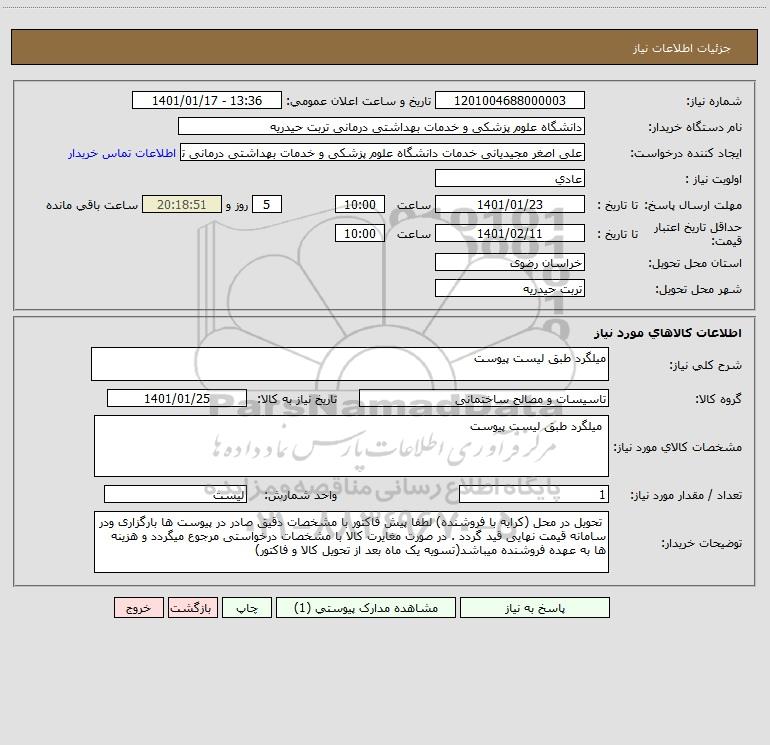Image resolution: width=770 pixels, height=745 pixels.
Task: Click the مشخصات کالای مورد نیاز text area
Action: tap(351, 446)
